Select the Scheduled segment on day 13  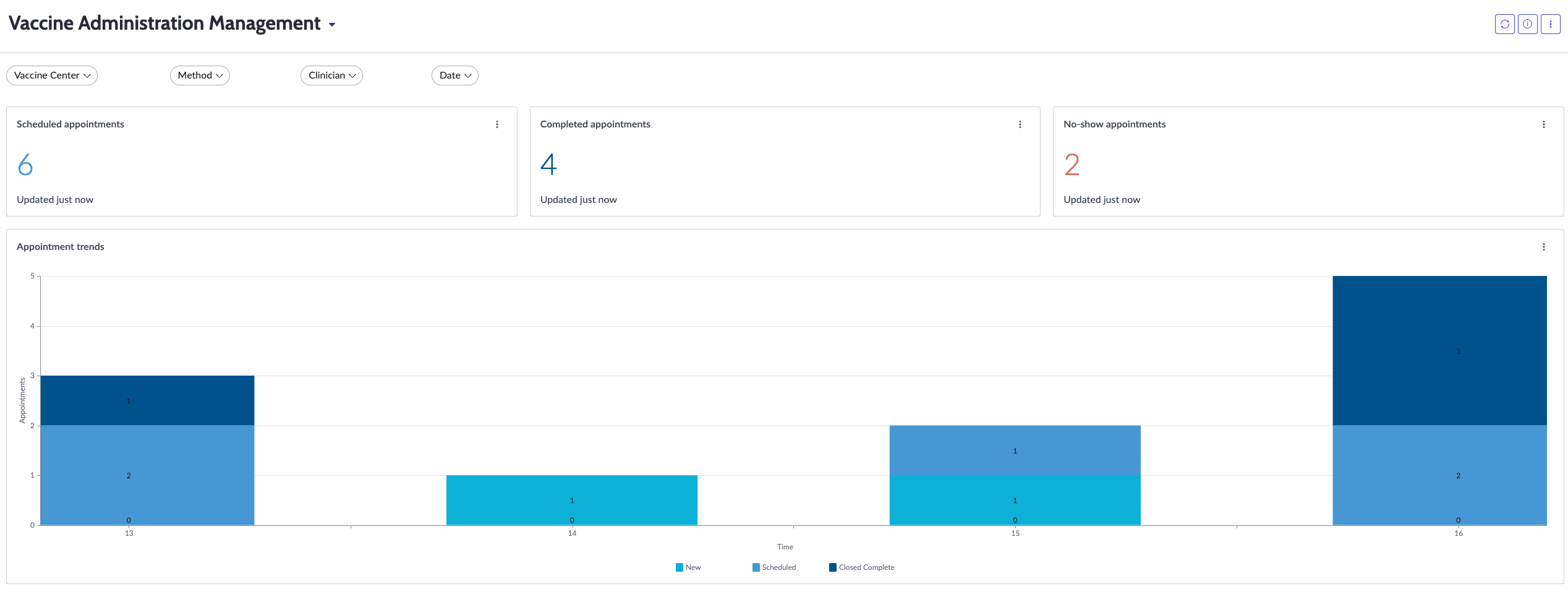[x=147, y=475]
